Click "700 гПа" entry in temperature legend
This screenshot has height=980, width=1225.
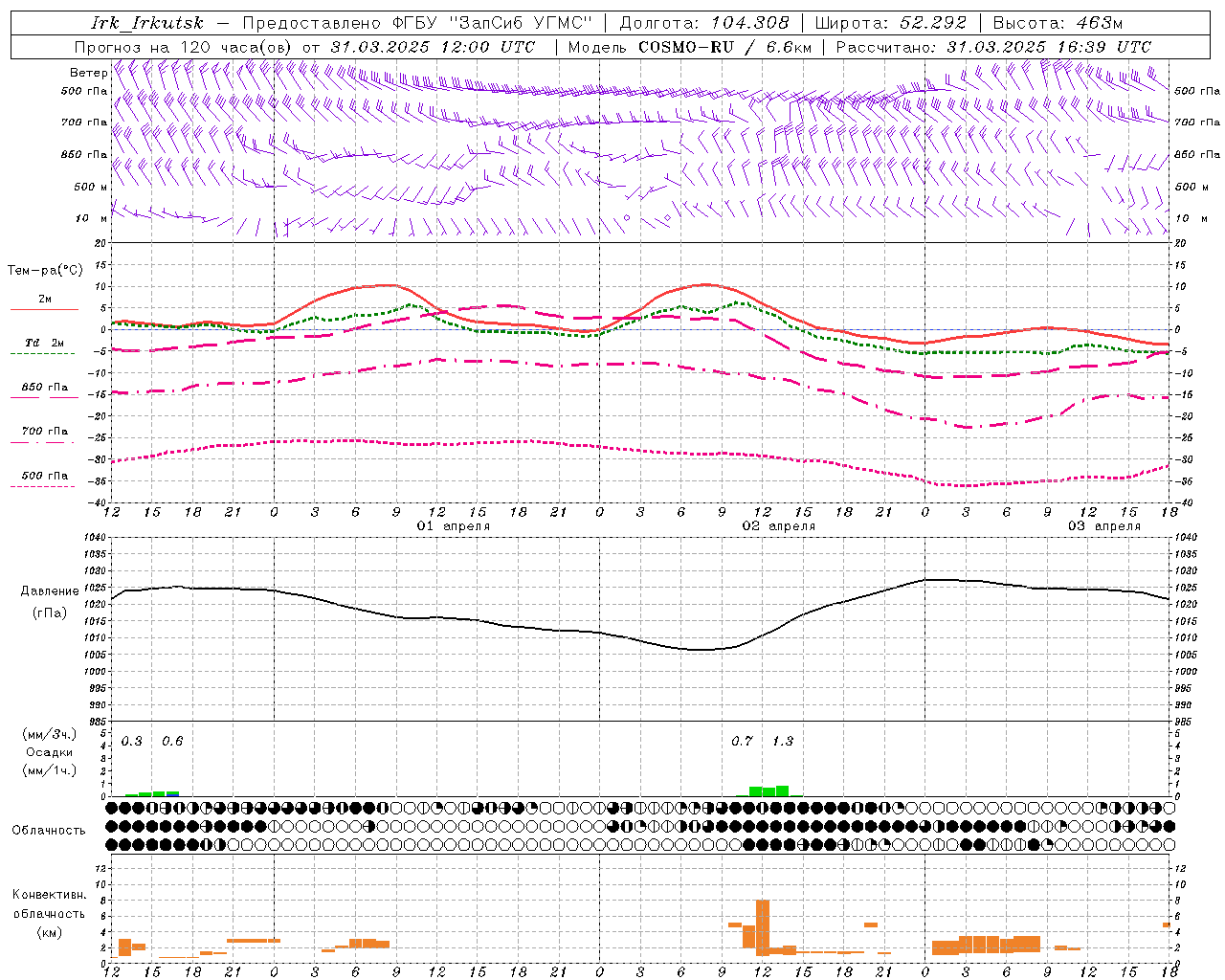[x=45, y=432]
